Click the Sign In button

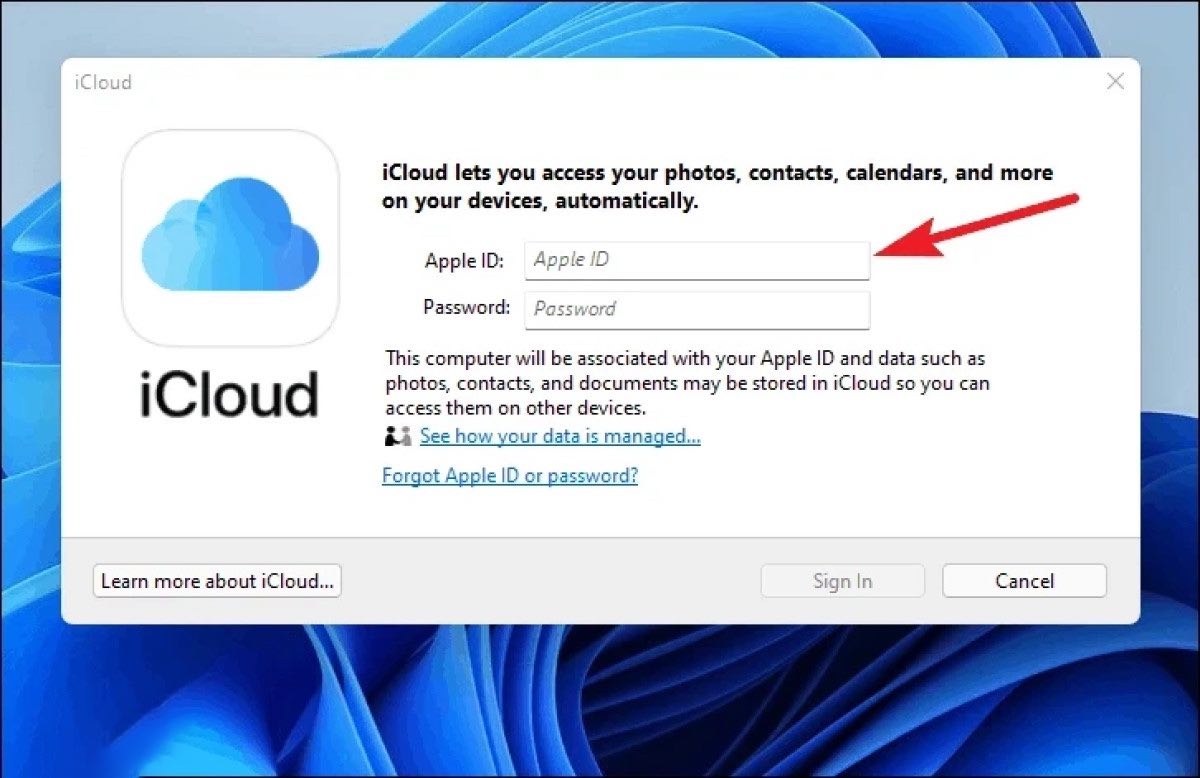pos(842,580)
